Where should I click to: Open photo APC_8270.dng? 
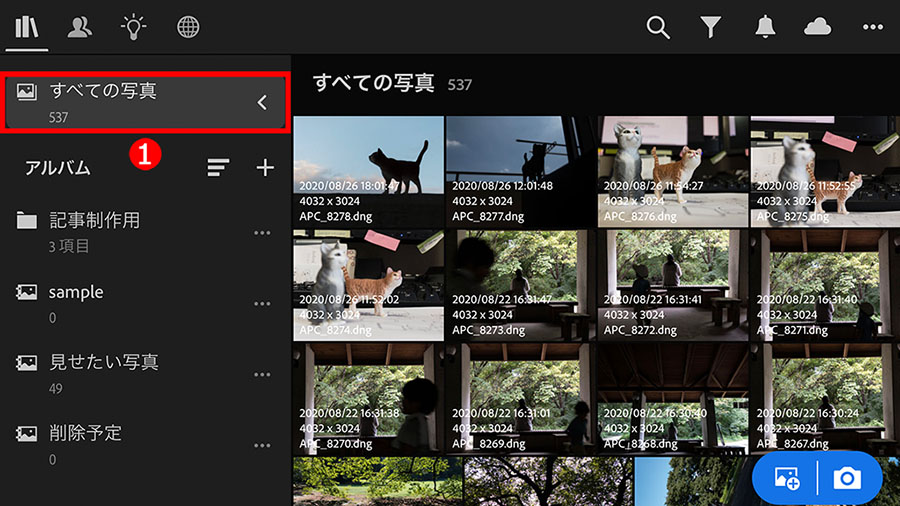click(x=368, y=399)
